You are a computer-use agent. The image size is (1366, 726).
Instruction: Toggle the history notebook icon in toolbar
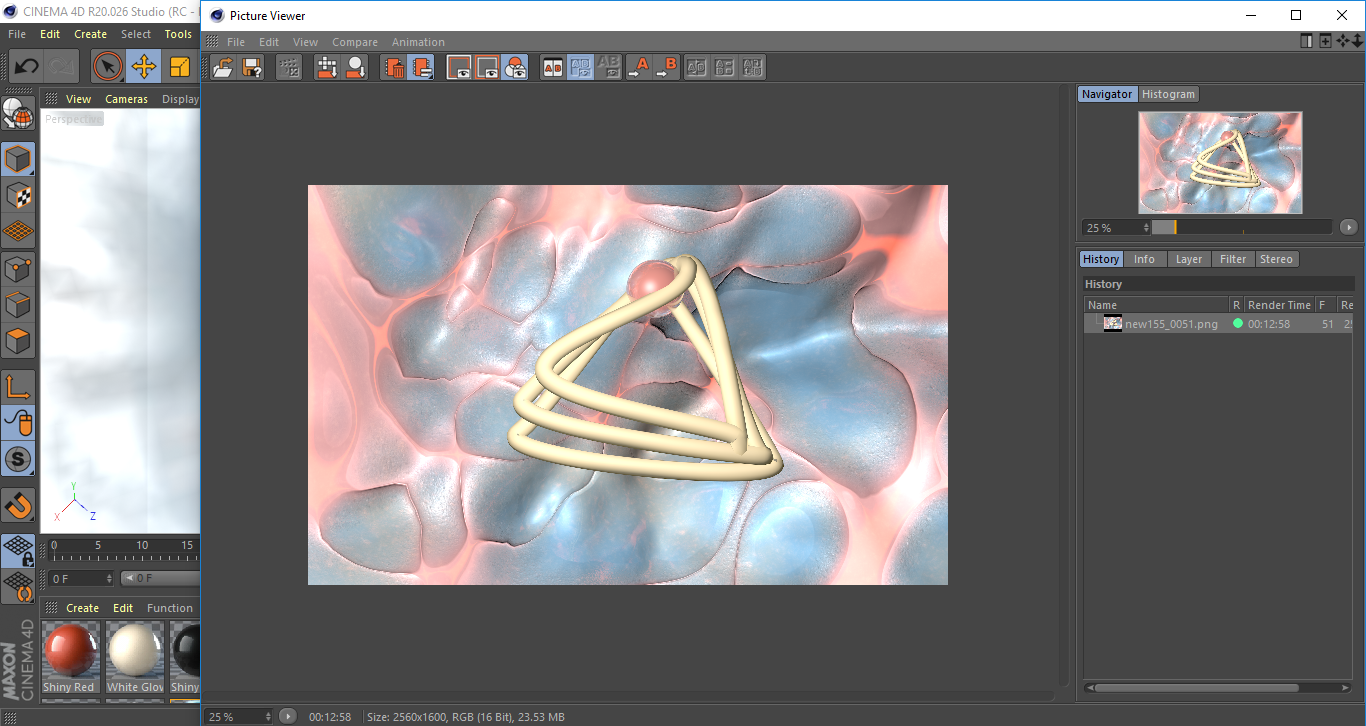tap(422, 67)
